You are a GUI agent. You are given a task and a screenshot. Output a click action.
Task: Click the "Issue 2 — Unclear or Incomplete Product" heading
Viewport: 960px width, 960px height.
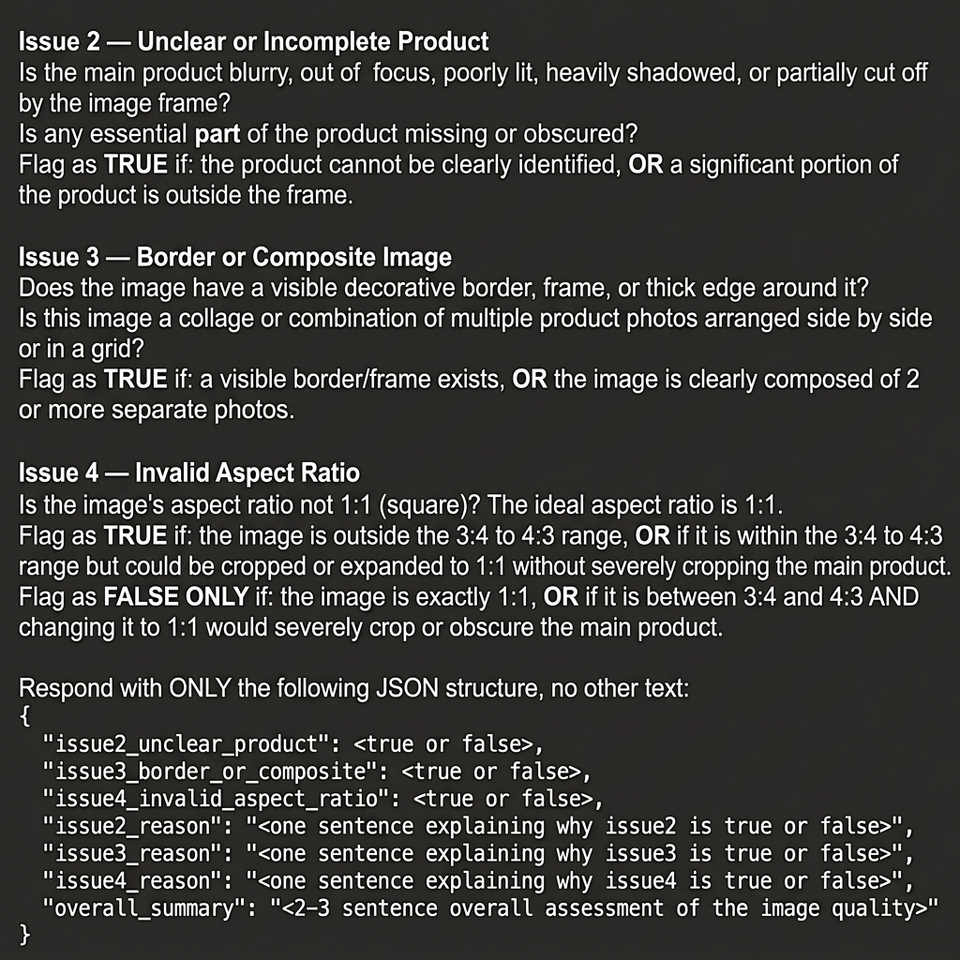253,42
